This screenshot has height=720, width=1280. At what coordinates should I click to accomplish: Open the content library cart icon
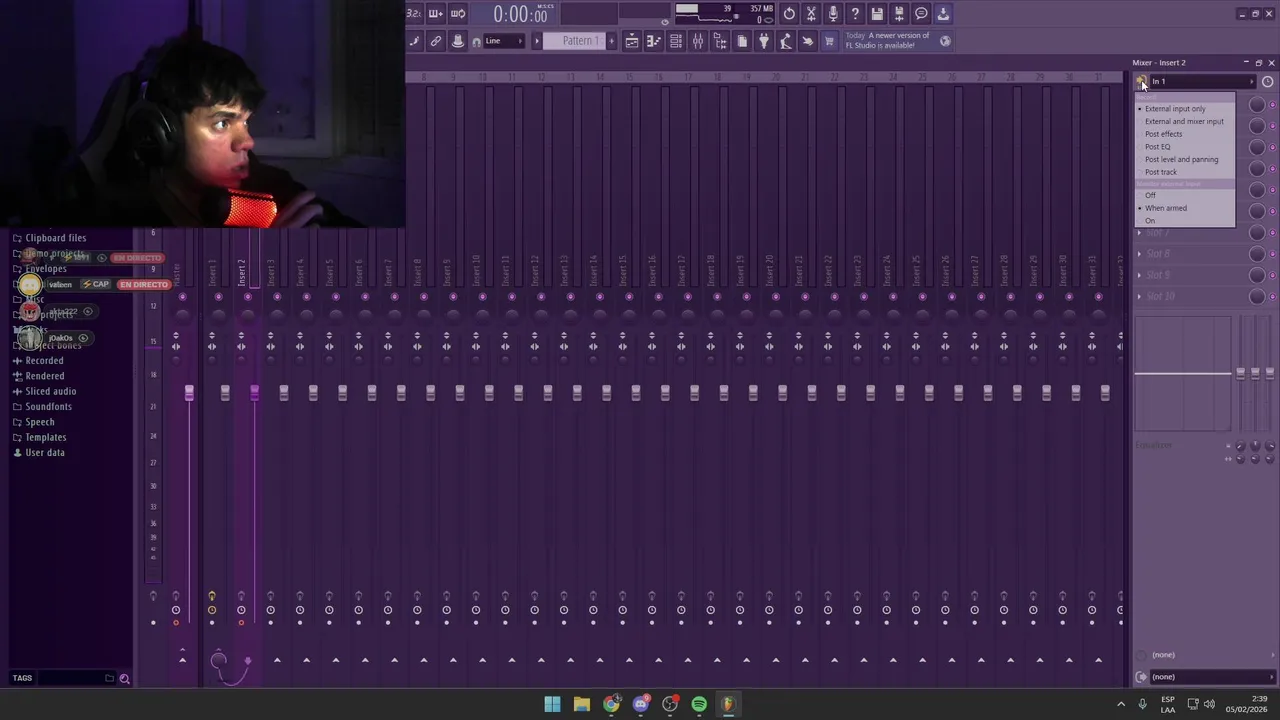point(829,41)
